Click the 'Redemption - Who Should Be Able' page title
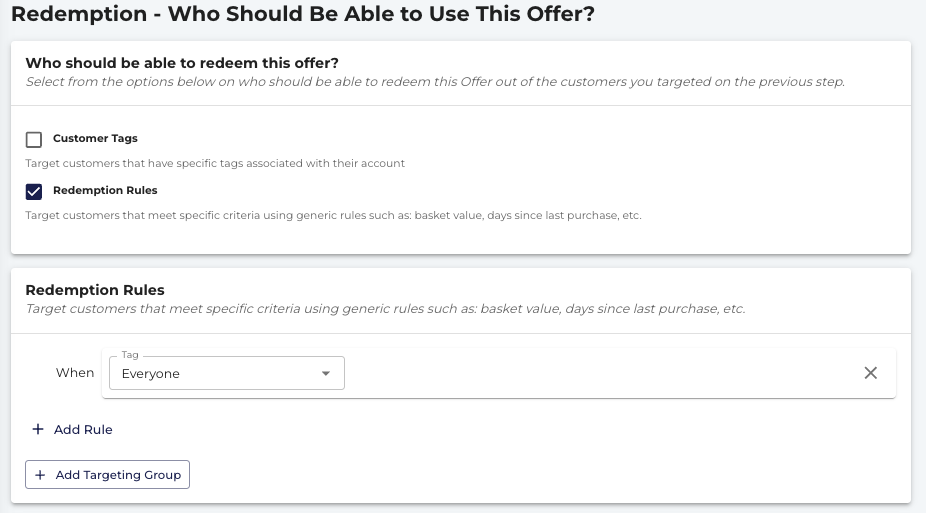The width and height of the screenshot is (926, 513). 303,14
